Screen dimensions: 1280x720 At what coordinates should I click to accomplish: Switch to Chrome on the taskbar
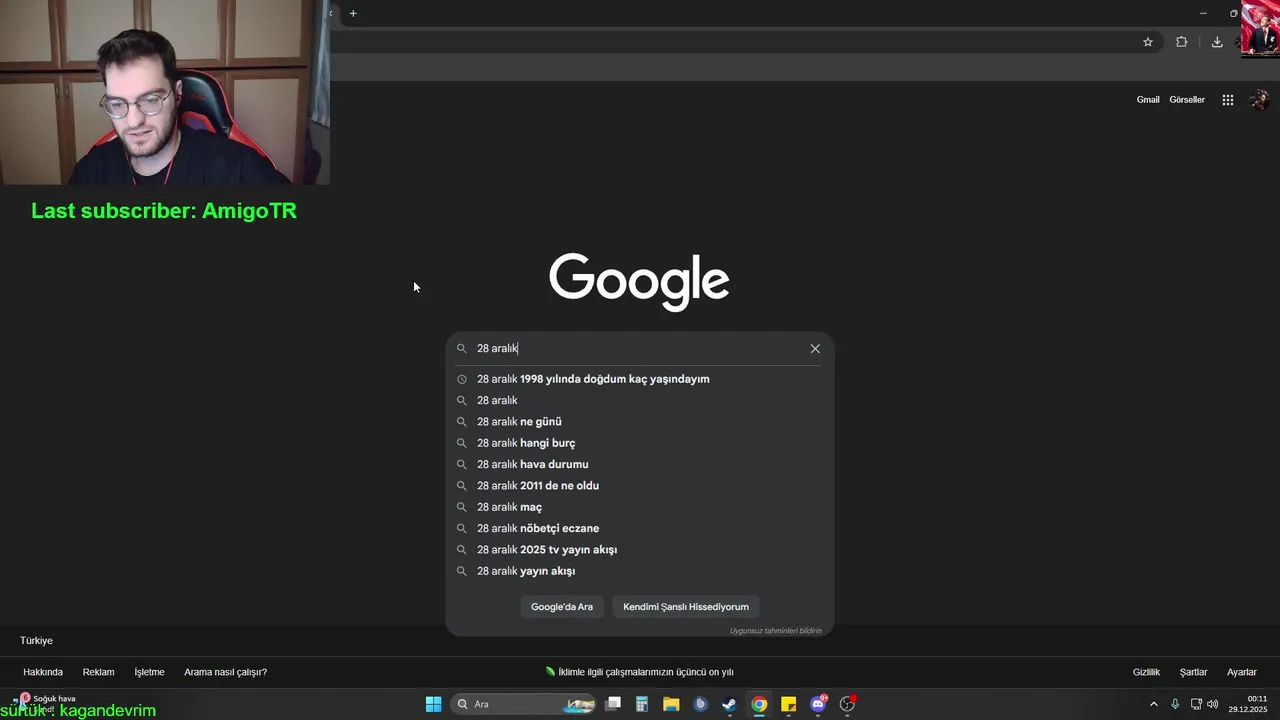pos(759,704)
